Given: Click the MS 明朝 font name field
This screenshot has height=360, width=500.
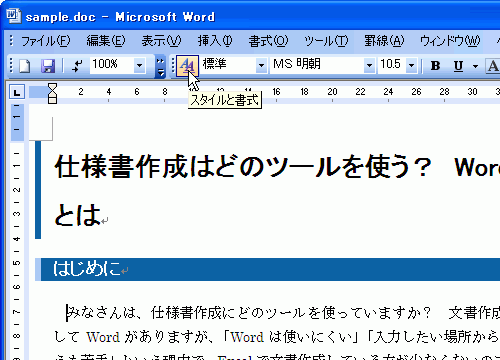Looking at the screenshot, I should (x=317, y=65).
